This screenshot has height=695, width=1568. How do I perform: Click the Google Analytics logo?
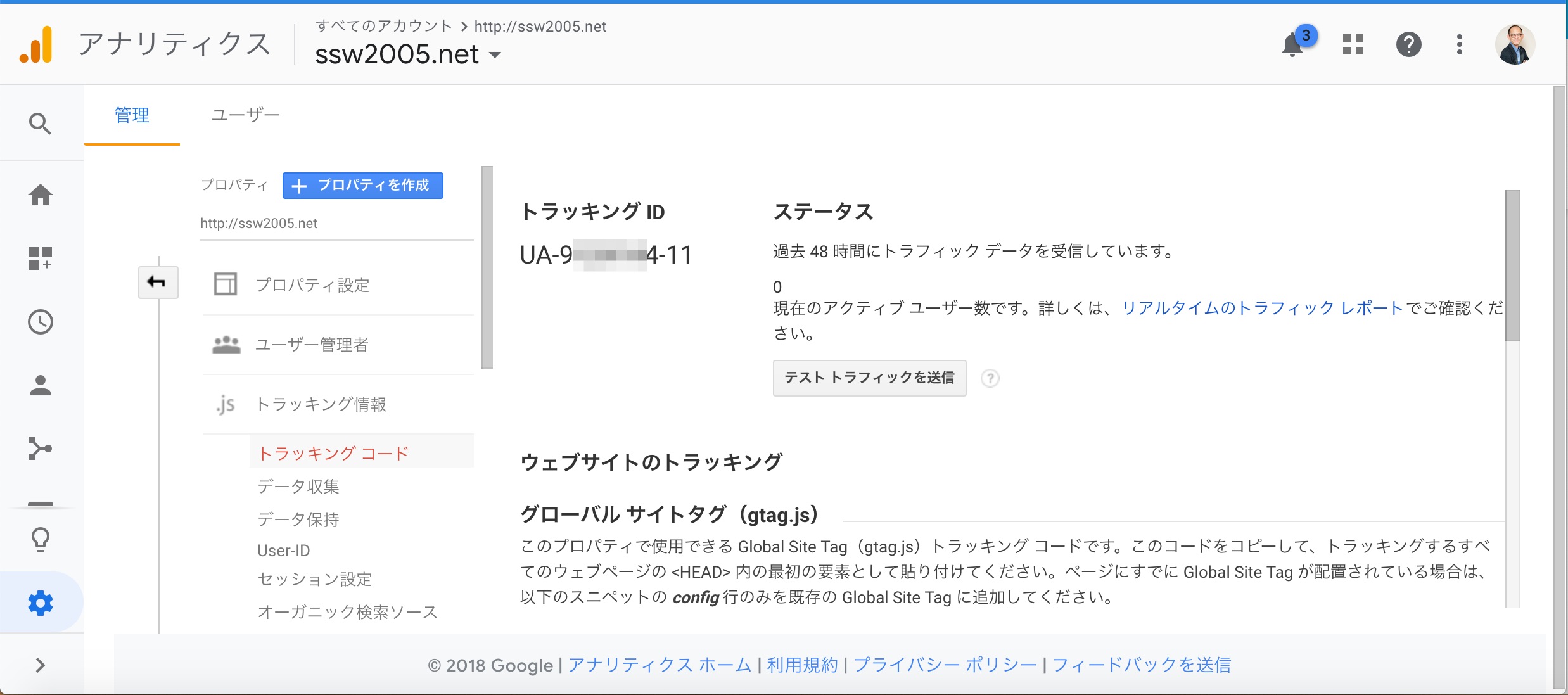[36, 45]
